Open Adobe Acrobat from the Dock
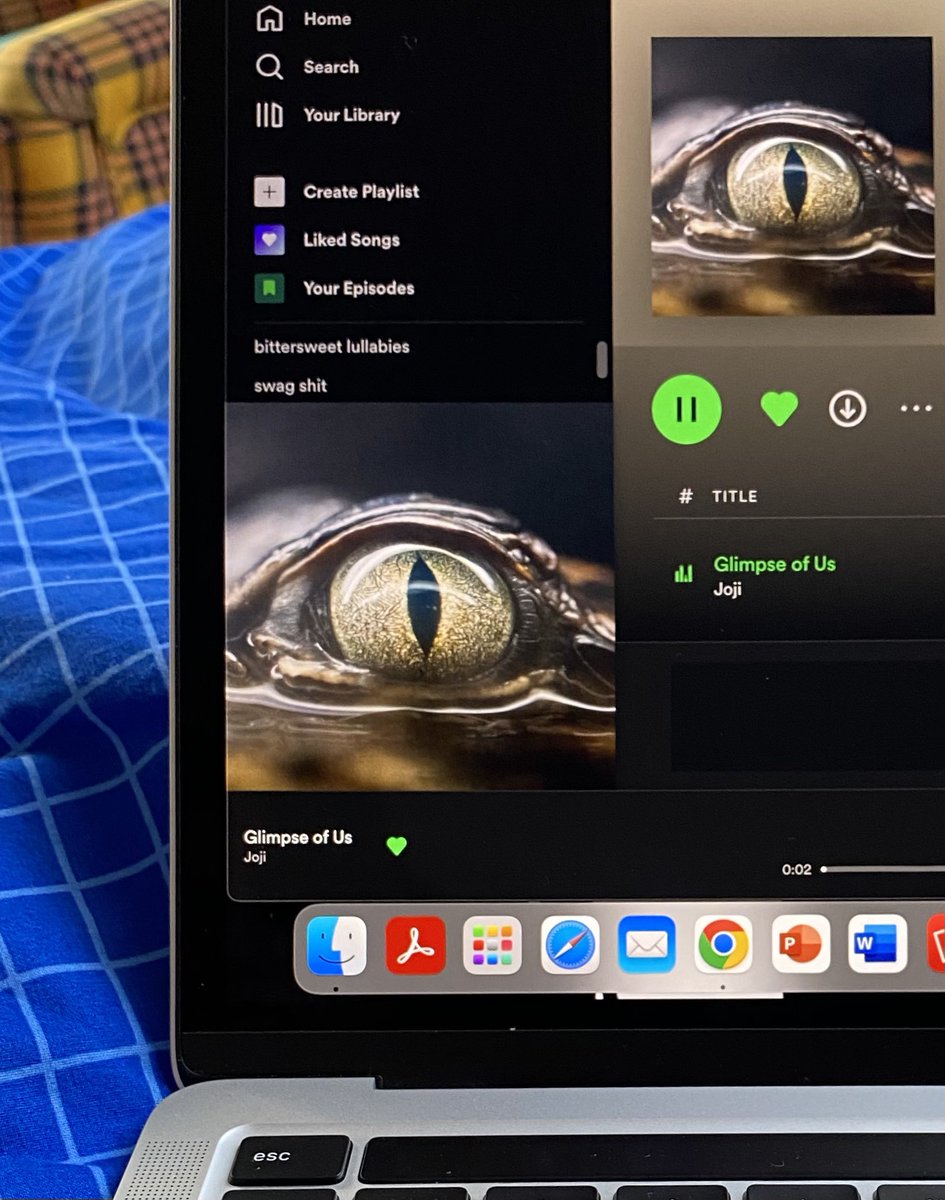Viewport: 945px width, 1200px height. [416, 945]
